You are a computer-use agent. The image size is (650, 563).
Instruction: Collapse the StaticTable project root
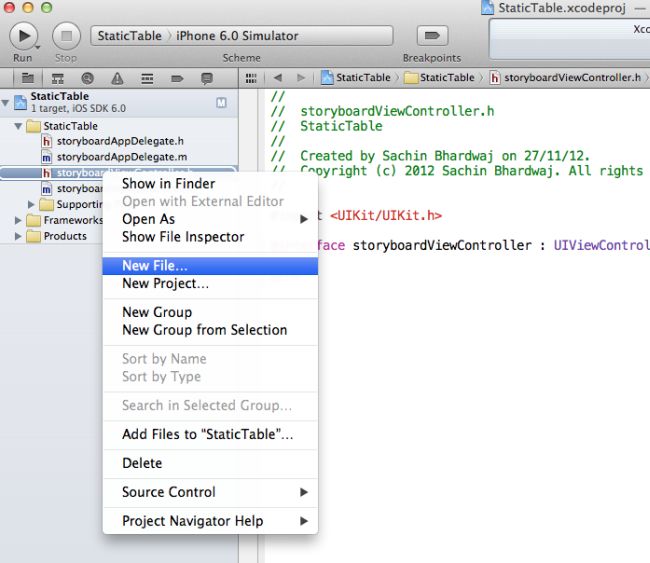pos(5,102)
